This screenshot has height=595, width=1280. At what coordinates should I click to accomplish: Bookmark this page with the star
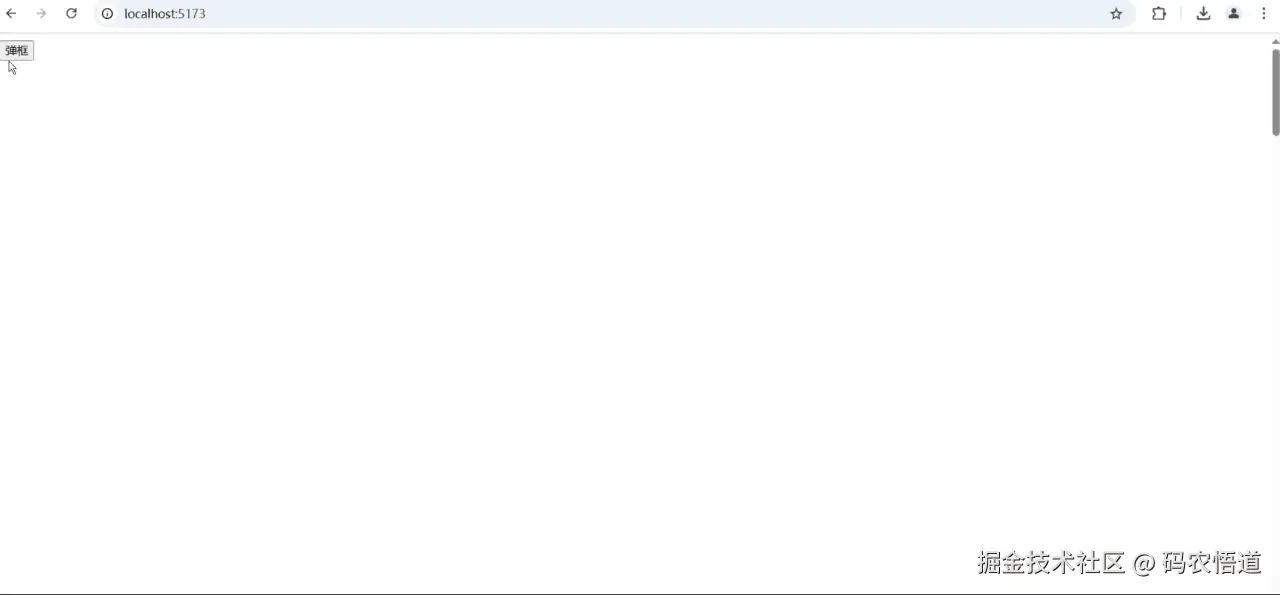(1116, 14)
